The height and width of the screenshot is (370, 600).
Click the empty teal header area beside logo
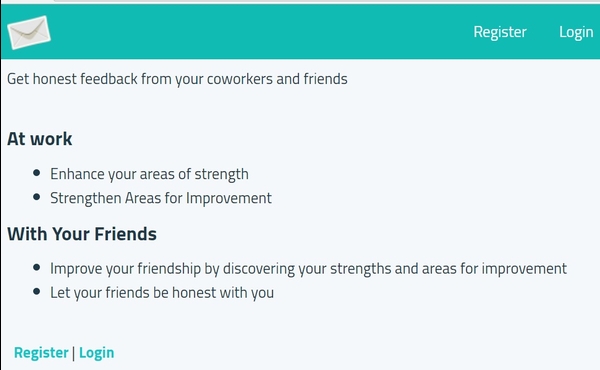tap(260, 32)
